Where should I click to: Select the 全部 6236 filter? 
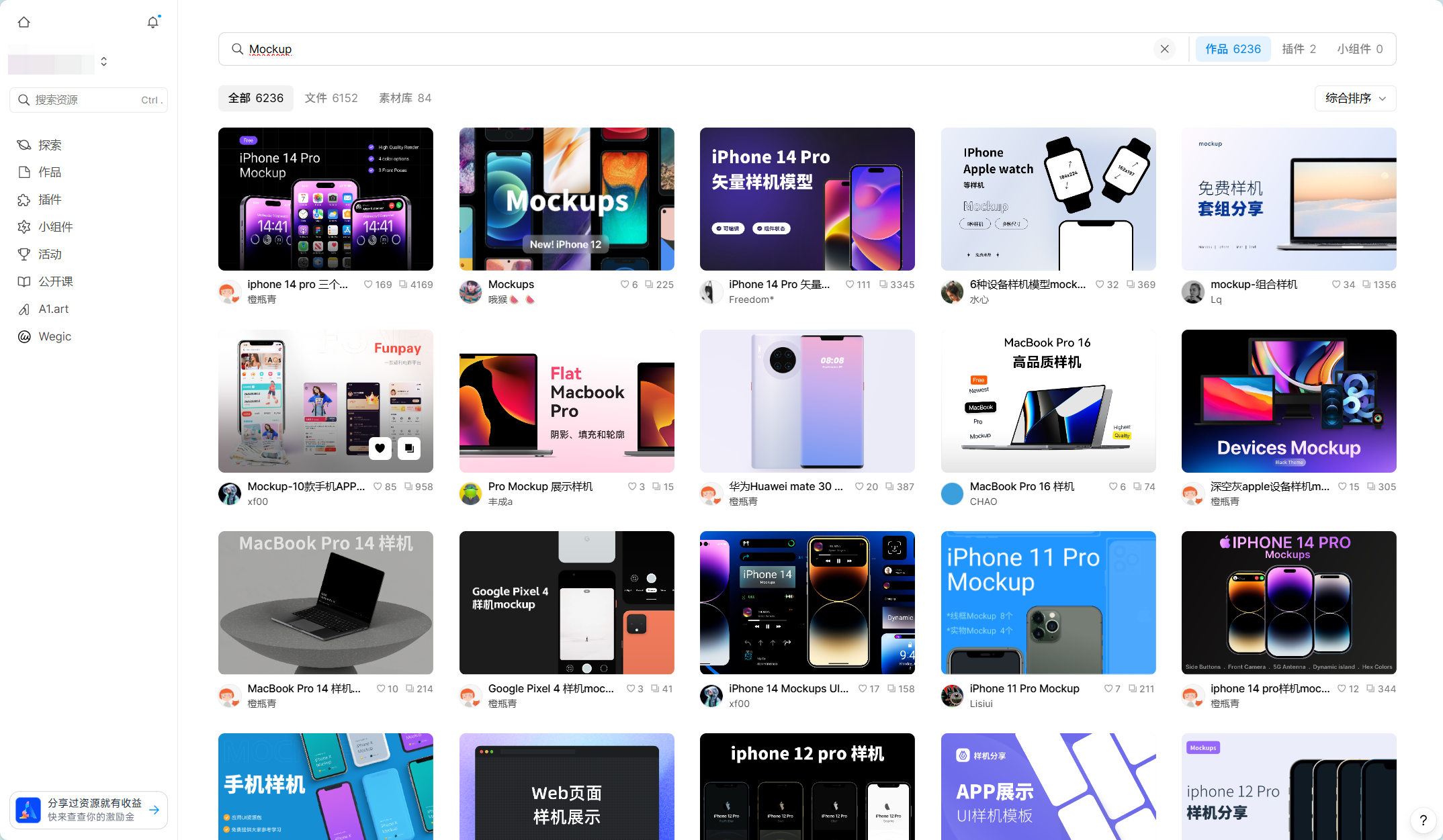[x=256, y=98]
